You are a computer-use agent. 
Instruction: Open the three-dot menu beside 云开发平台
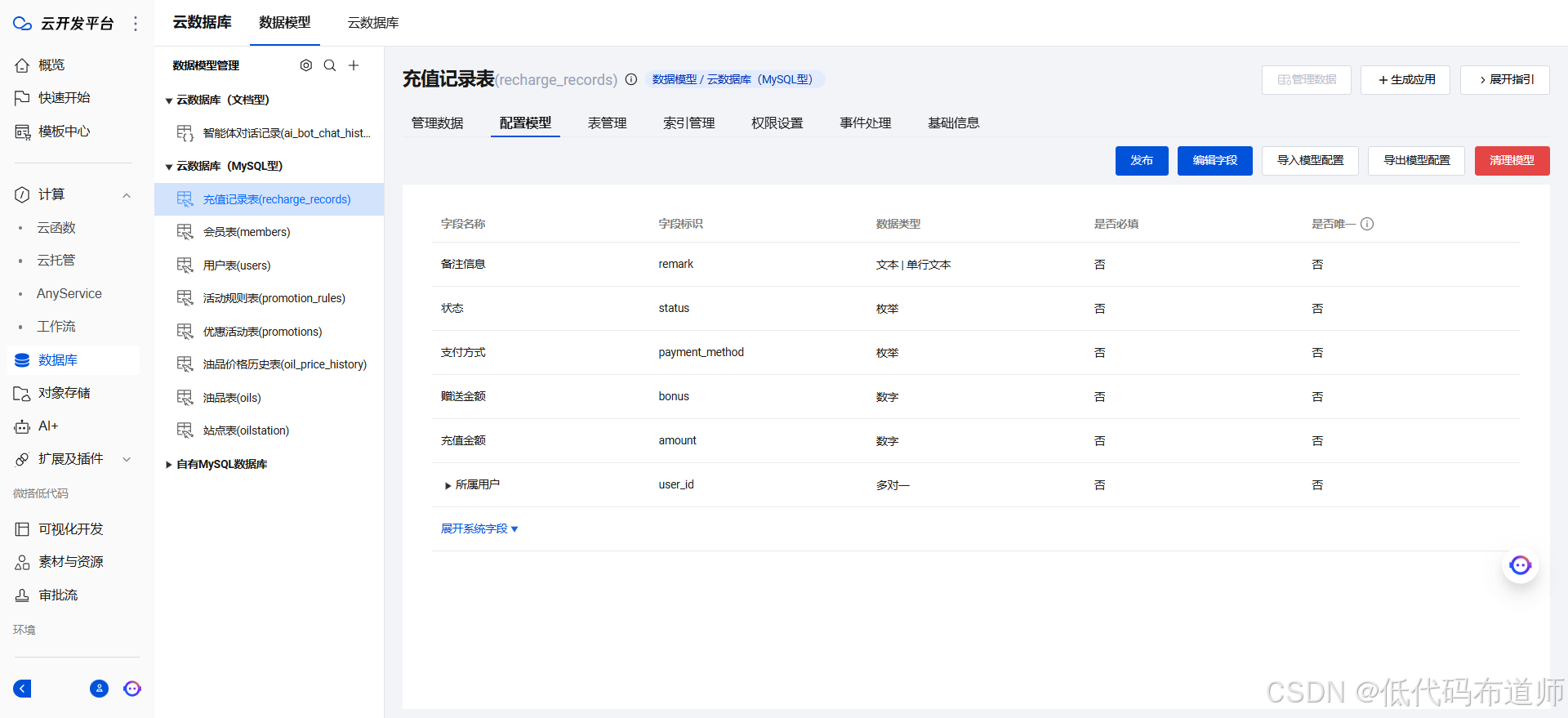tap(136, 24)
